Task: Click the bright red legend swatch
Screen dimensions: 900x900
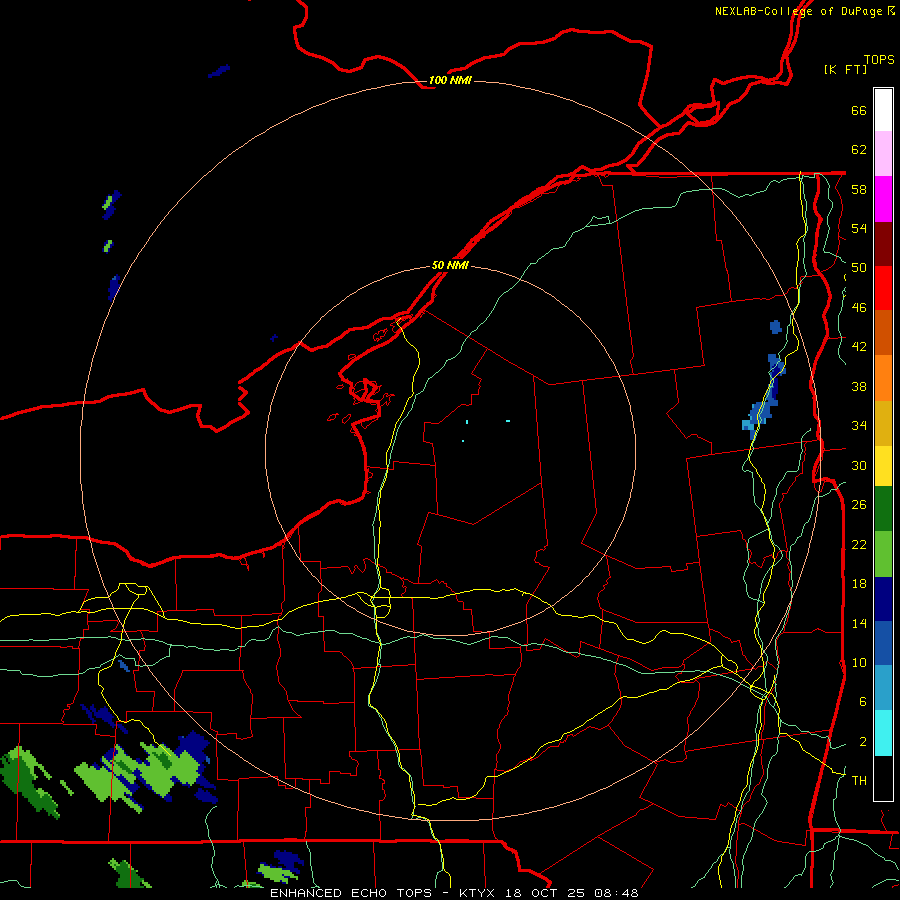Action: coord(883,288)
